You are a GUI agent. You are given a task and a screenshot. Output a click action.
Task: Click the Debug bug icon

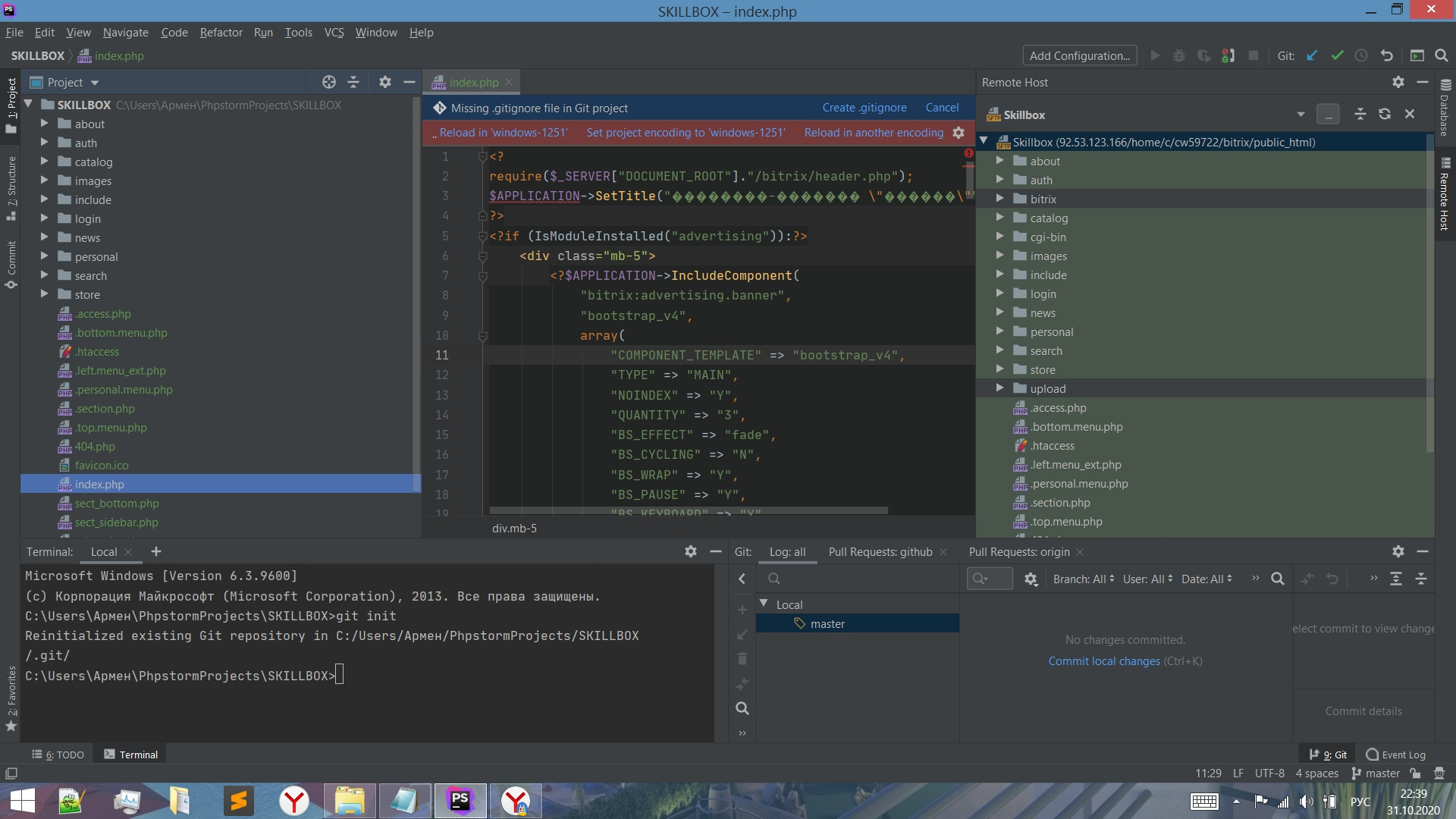1179,55
